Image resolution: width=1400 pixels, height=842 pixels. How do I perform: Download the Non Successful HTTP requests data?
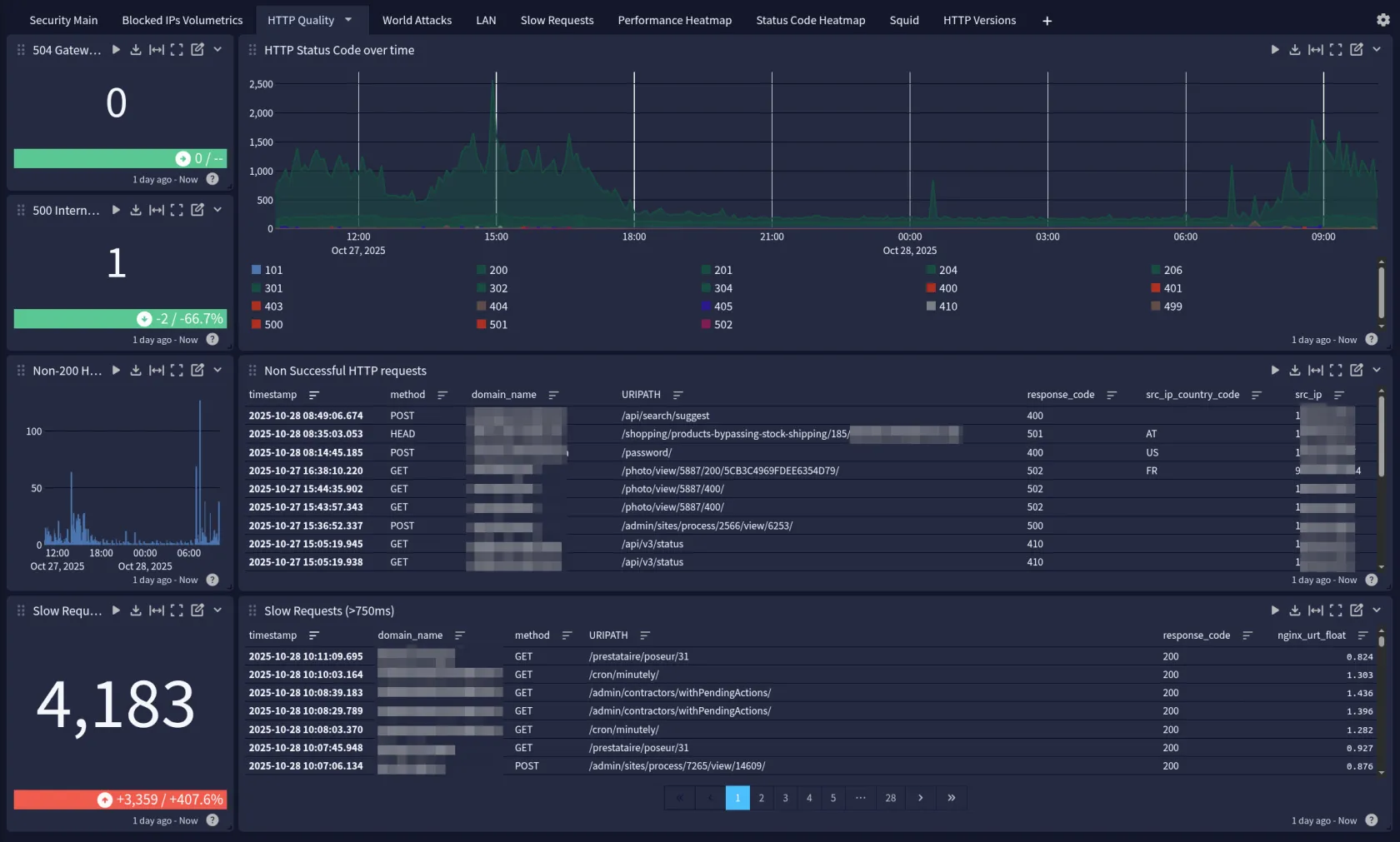[1294, 371]
